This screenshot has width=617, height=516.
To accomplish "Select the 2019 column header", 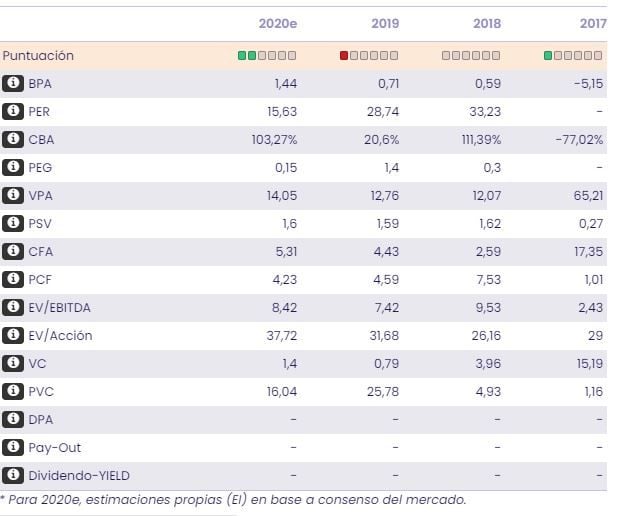I will point(385,21).
